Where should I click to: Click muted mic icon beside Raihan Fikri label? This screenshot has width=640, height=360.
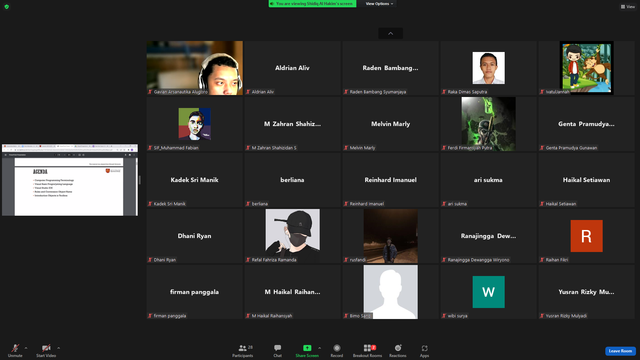[x=542, y=260]
